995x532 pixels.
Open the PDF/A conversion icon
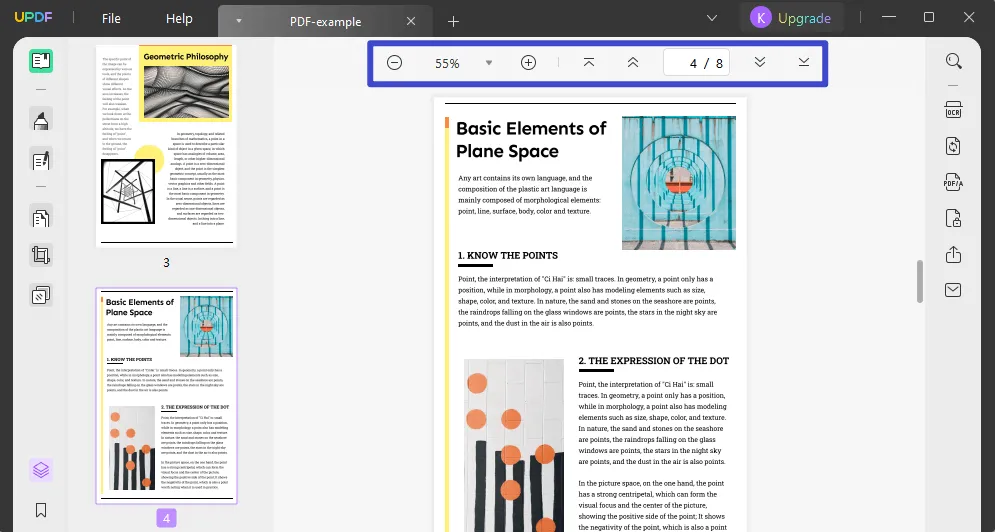953,181
